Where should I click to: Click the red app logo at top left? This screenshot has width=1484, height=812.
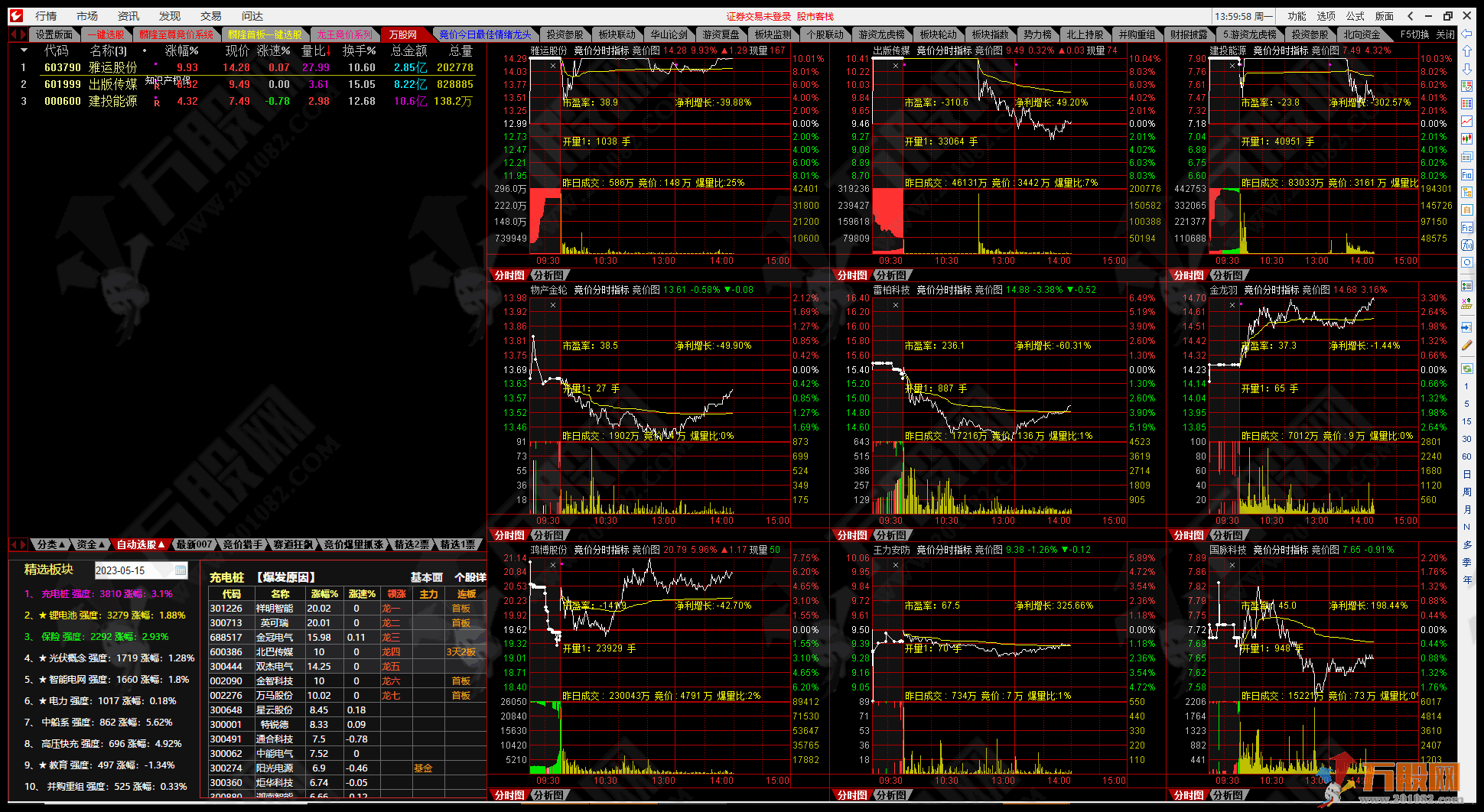point(16,15)
